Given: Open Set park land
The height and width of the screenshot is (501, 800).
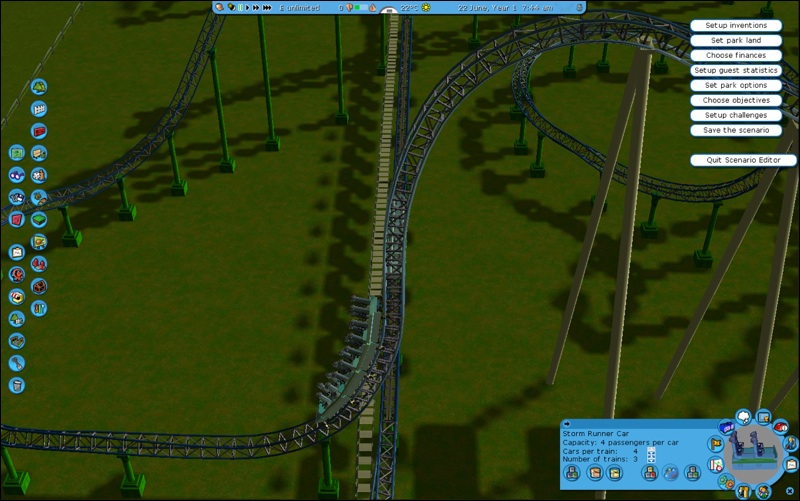Looking at the screenshot, I should click(736, 40).
